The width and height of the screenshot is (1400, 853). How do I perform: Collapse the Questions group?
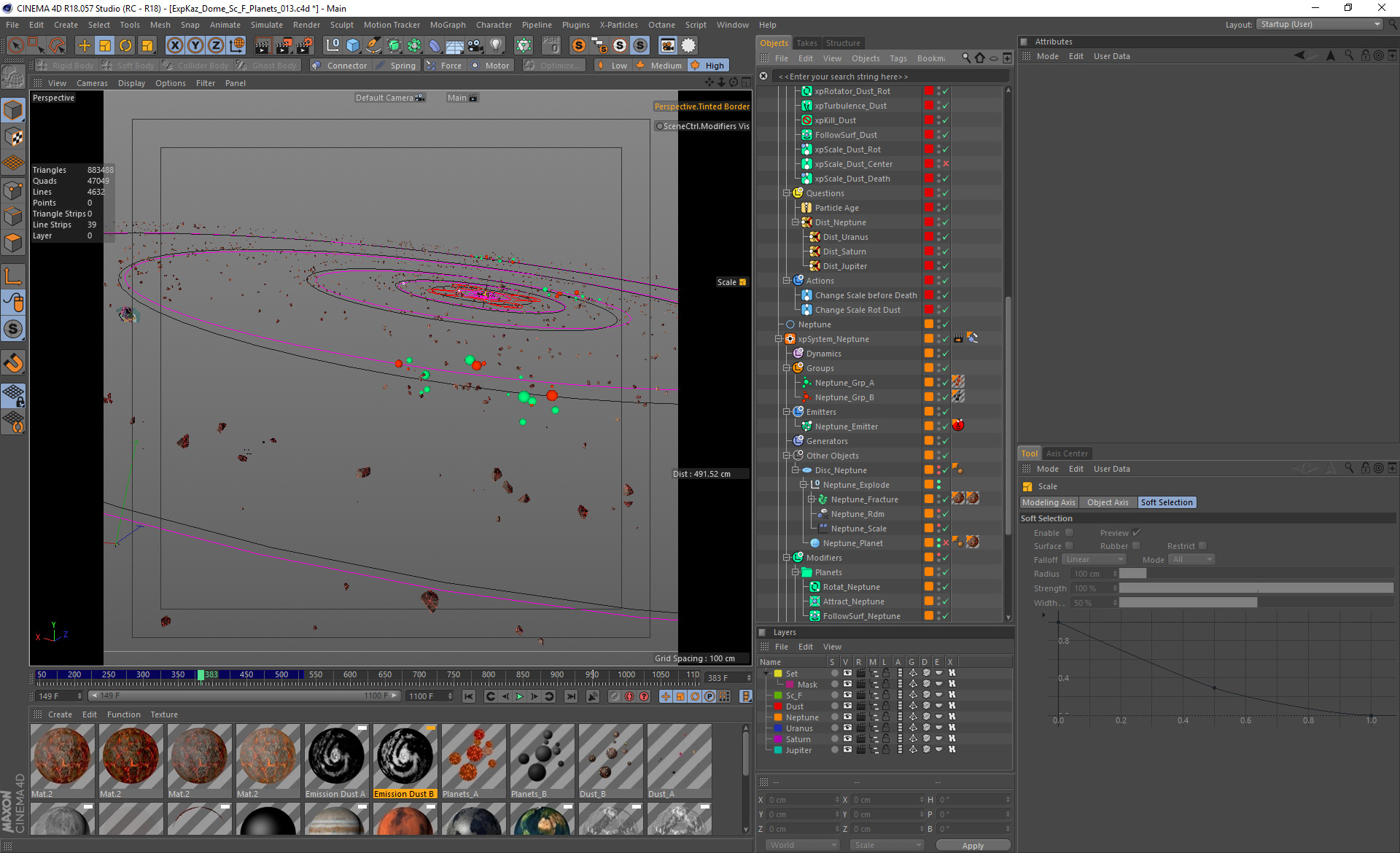pos(787,193)
